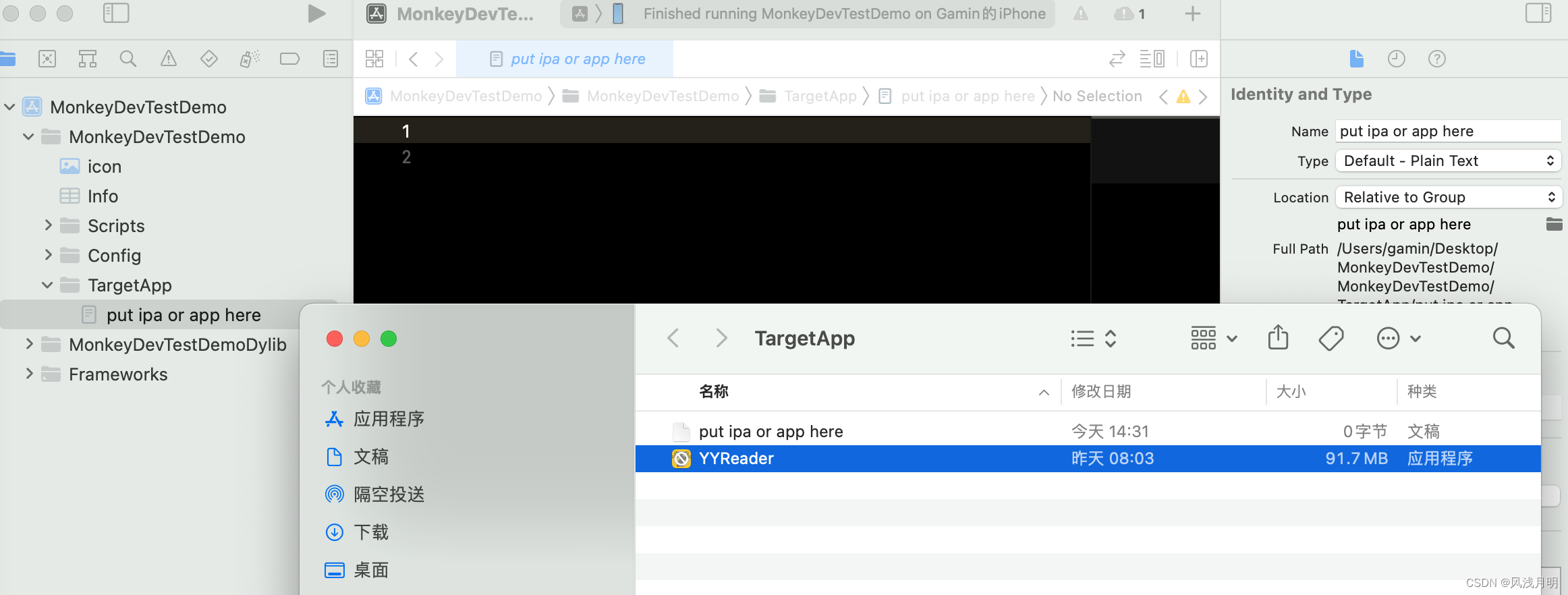Toggle the Xcode inspector panel

[1538, 13]
